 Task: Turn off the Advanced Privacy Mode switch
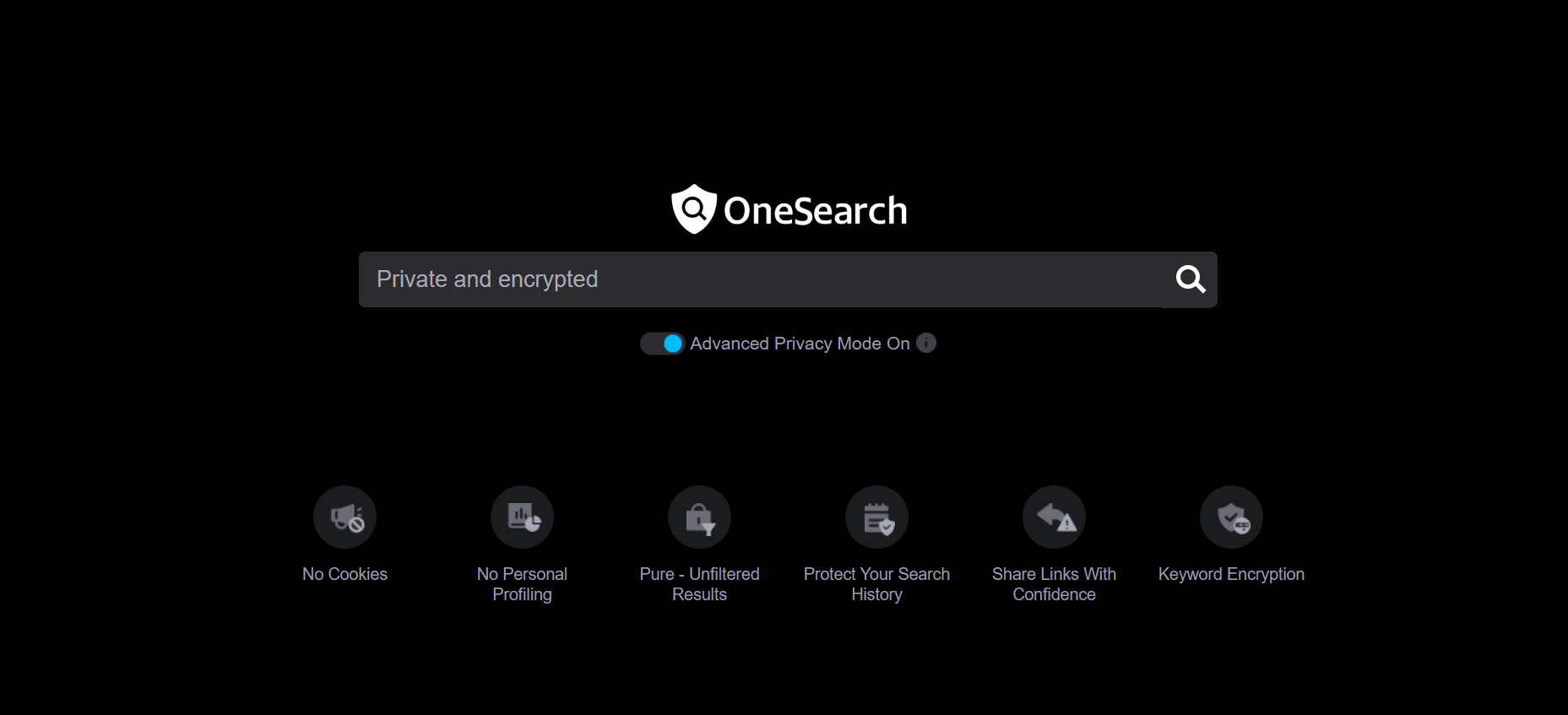(662, 344)
